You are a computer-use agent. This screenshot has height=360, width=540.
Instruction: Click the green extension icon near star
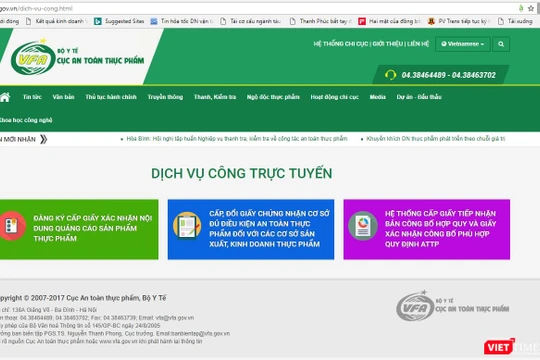click(521, 8)
